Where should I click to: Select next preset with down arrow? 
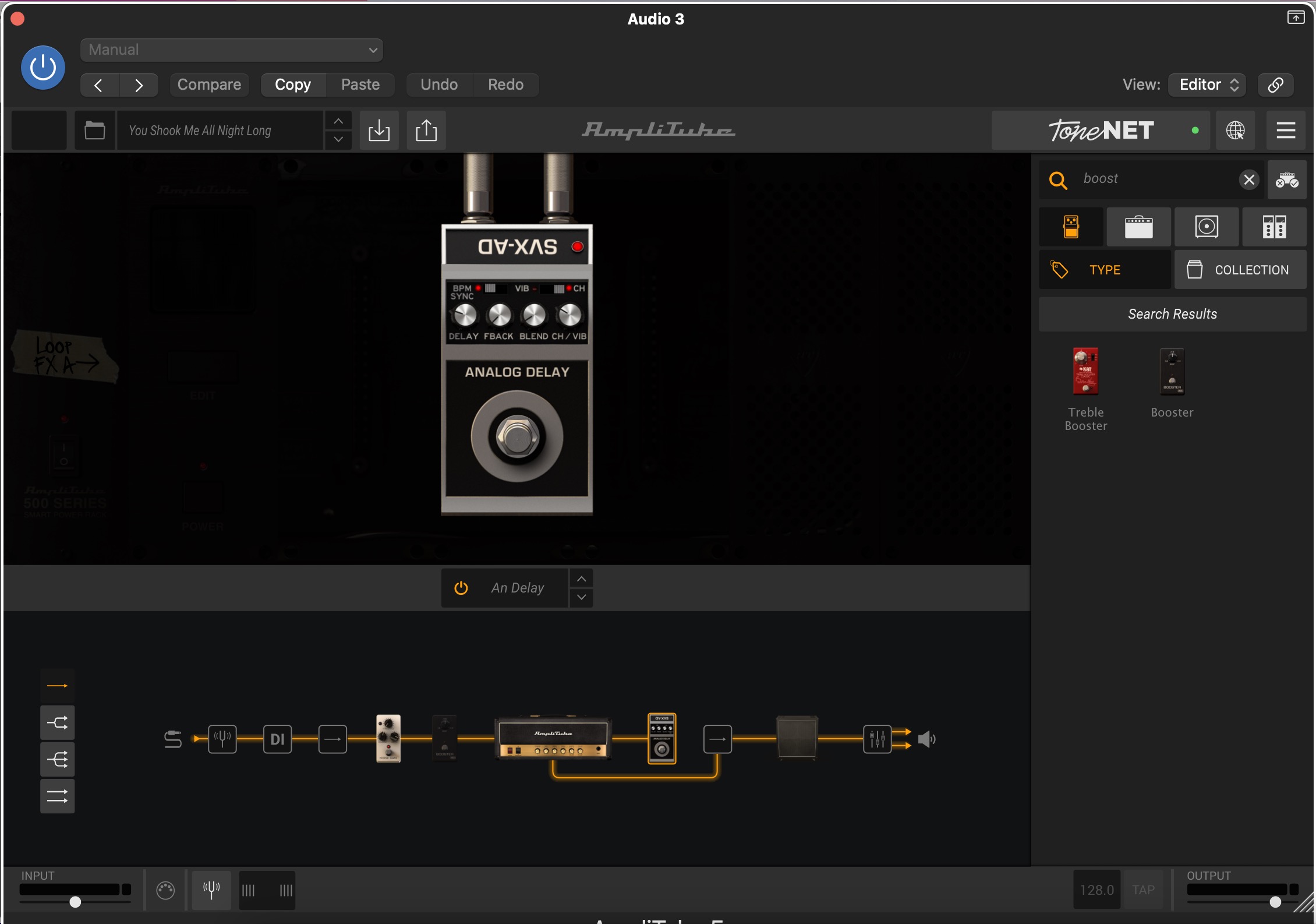tap(338, 140)
